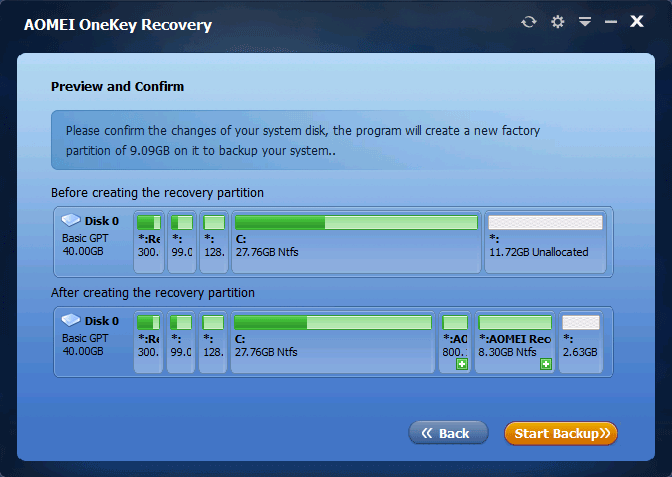Click the AOMEI Recovery partition usage bar
Image resolution: width=672 pixels, height=477 pixels.
click(x=515, y=322)
